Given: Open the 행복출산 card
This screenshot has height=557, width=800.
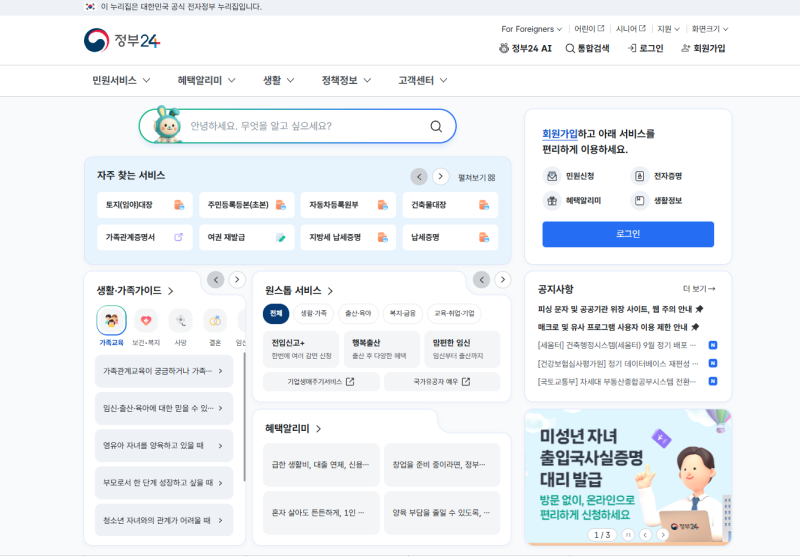Looking at the screenshot, I should click(382, 349).
